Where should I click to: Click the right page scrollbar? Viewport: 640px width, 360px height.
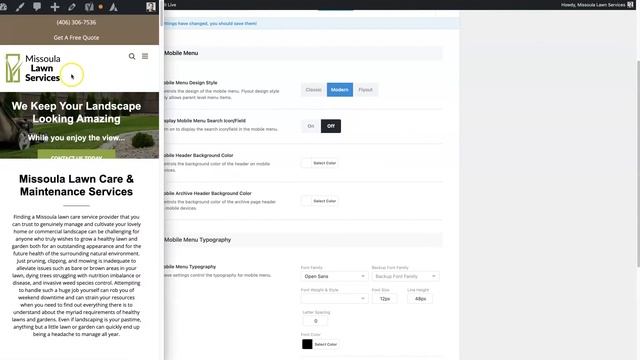click(x=638, y=163)
